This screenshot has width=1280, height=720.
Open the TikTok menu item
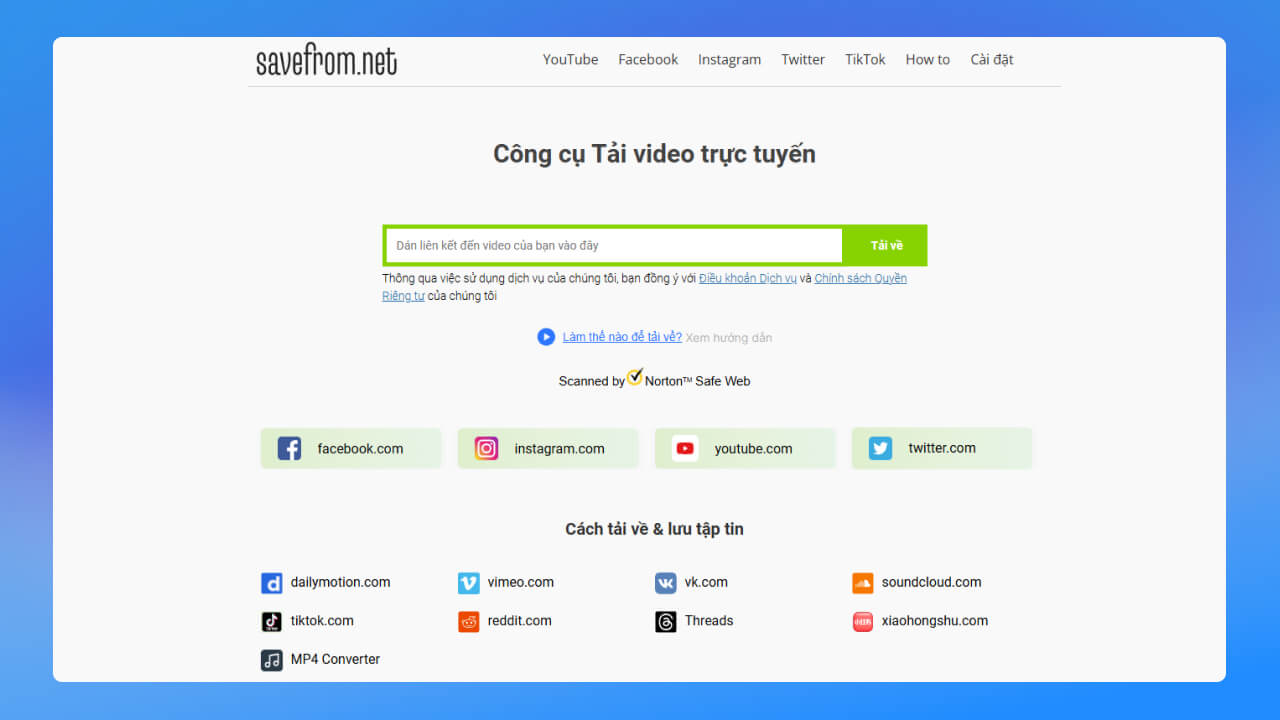865,60
